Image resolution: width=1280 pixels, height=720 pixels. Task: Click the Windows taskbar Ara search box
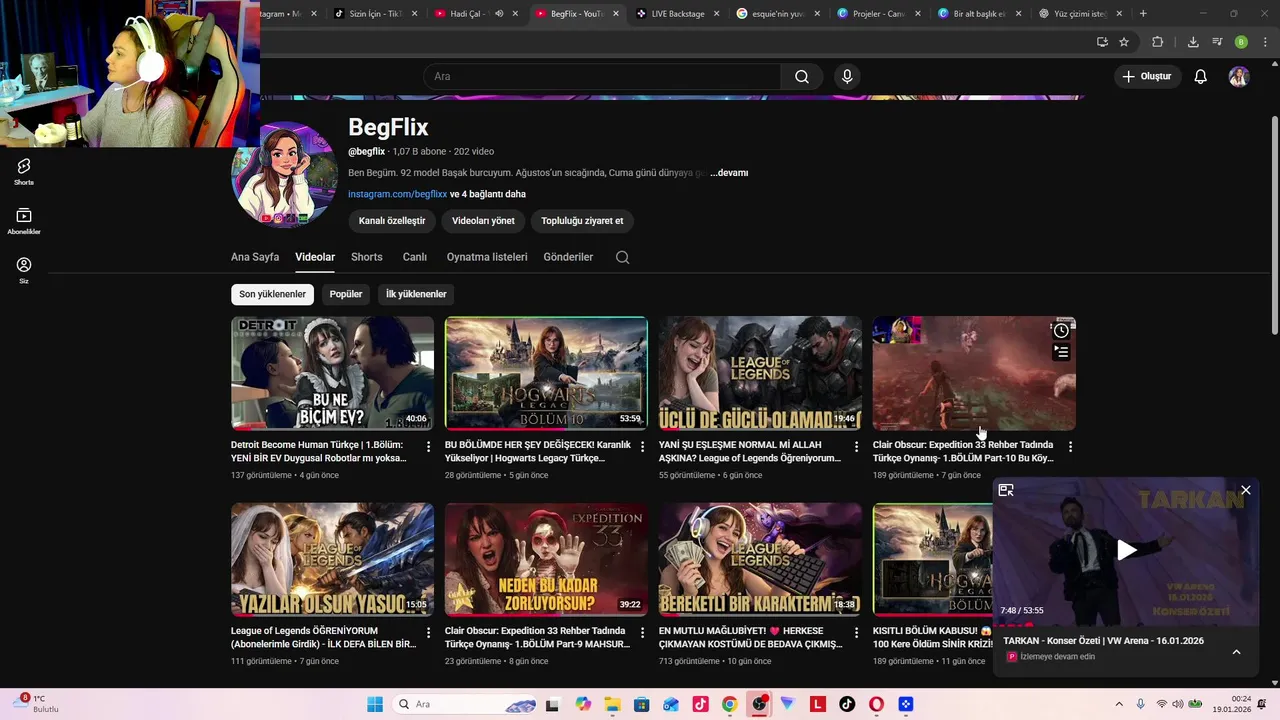point(465,704)
